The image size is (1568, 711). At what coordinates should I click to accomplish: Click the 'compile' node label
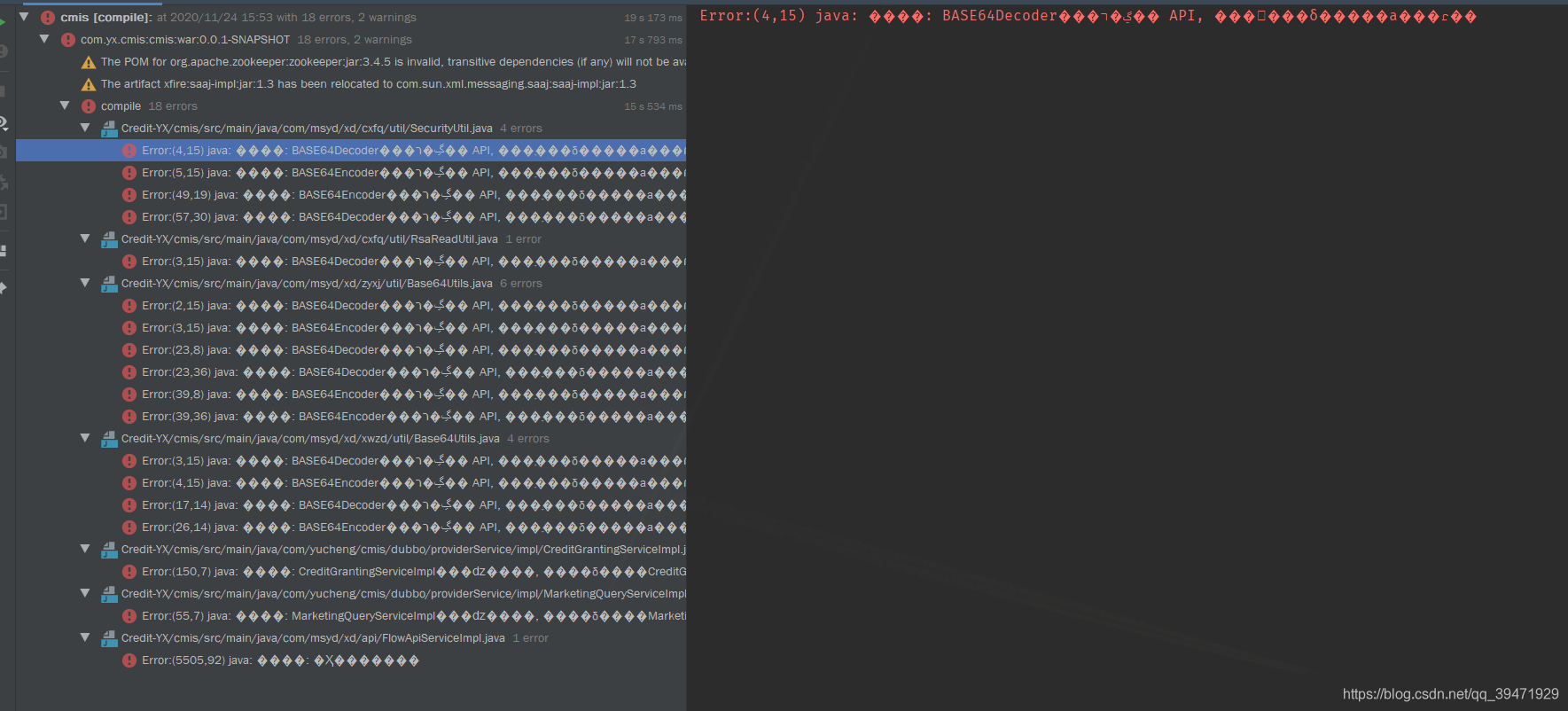tap(121, 106)
